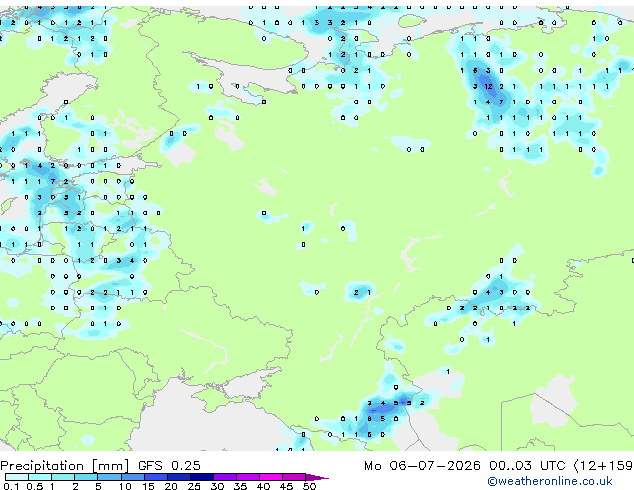The width and height of the screenshot is (634, 490).
Task: Click the over-50 mm arrow tip of legend
Action: coord(317,477)
